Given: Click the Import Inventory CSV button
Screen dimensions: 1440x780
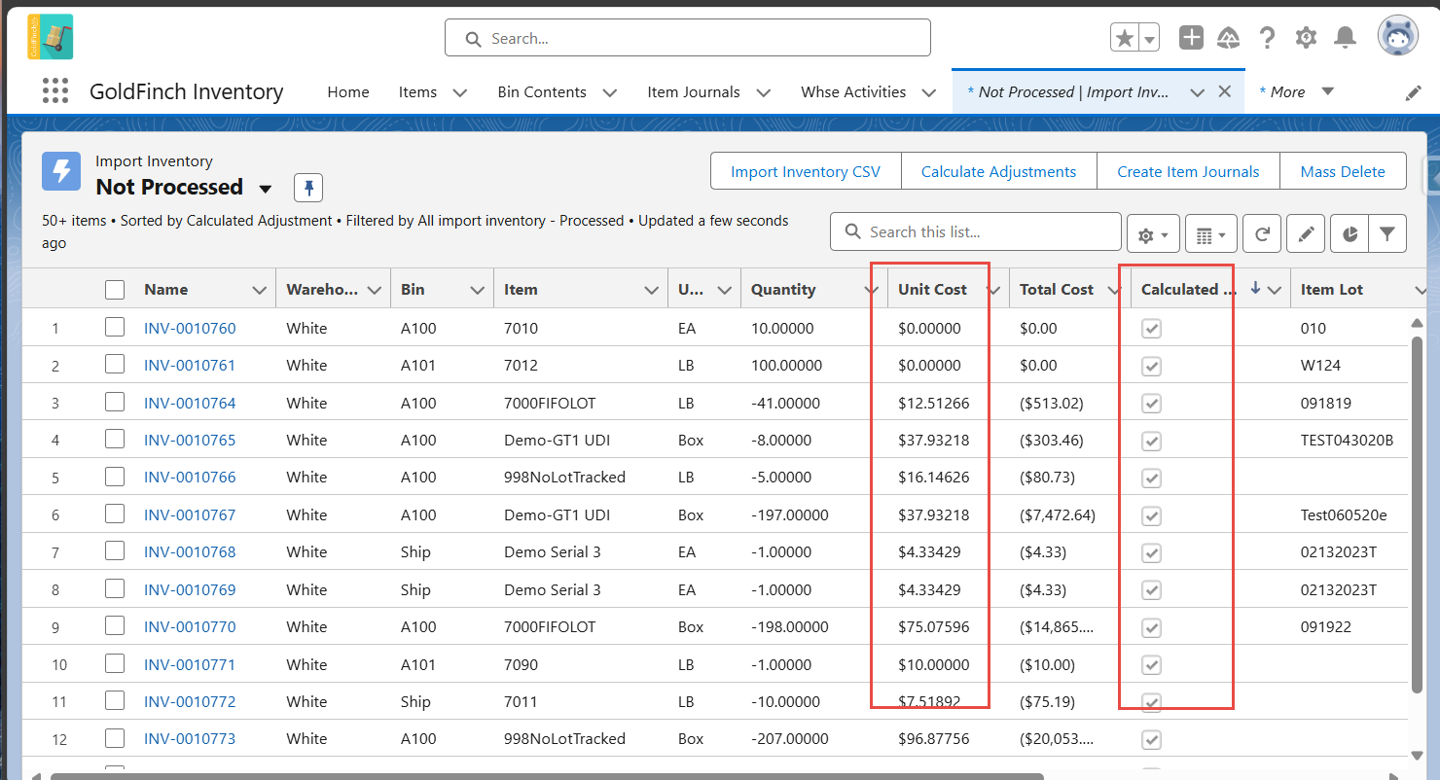Looking at the screenshot, I should pos(806,171).
